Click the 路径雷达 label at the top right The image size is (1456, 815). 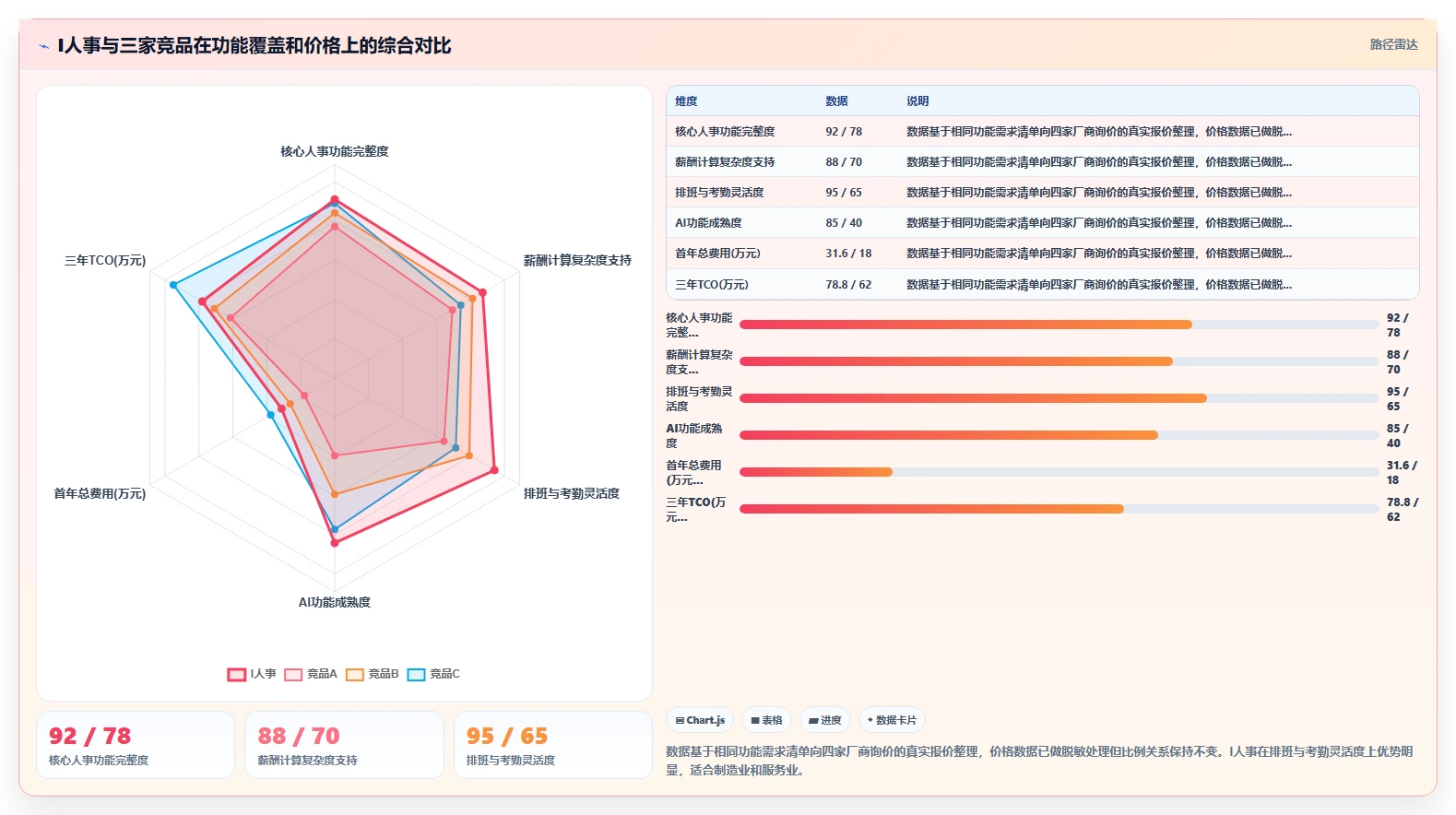pos(1393,44)
